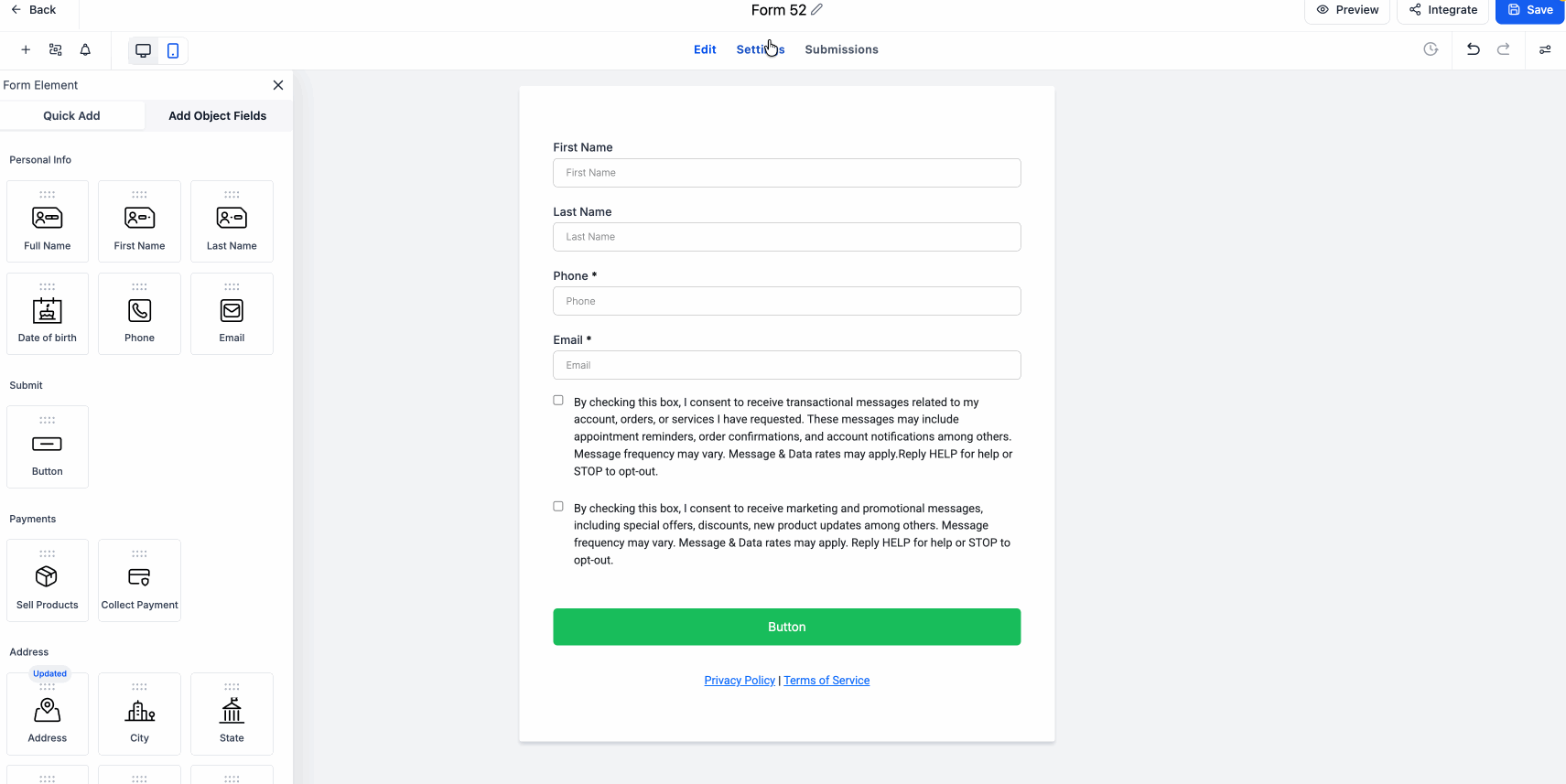Screen dimensions: 1566x784
Task: Close the Form Element panel
Action: (278, 85)
